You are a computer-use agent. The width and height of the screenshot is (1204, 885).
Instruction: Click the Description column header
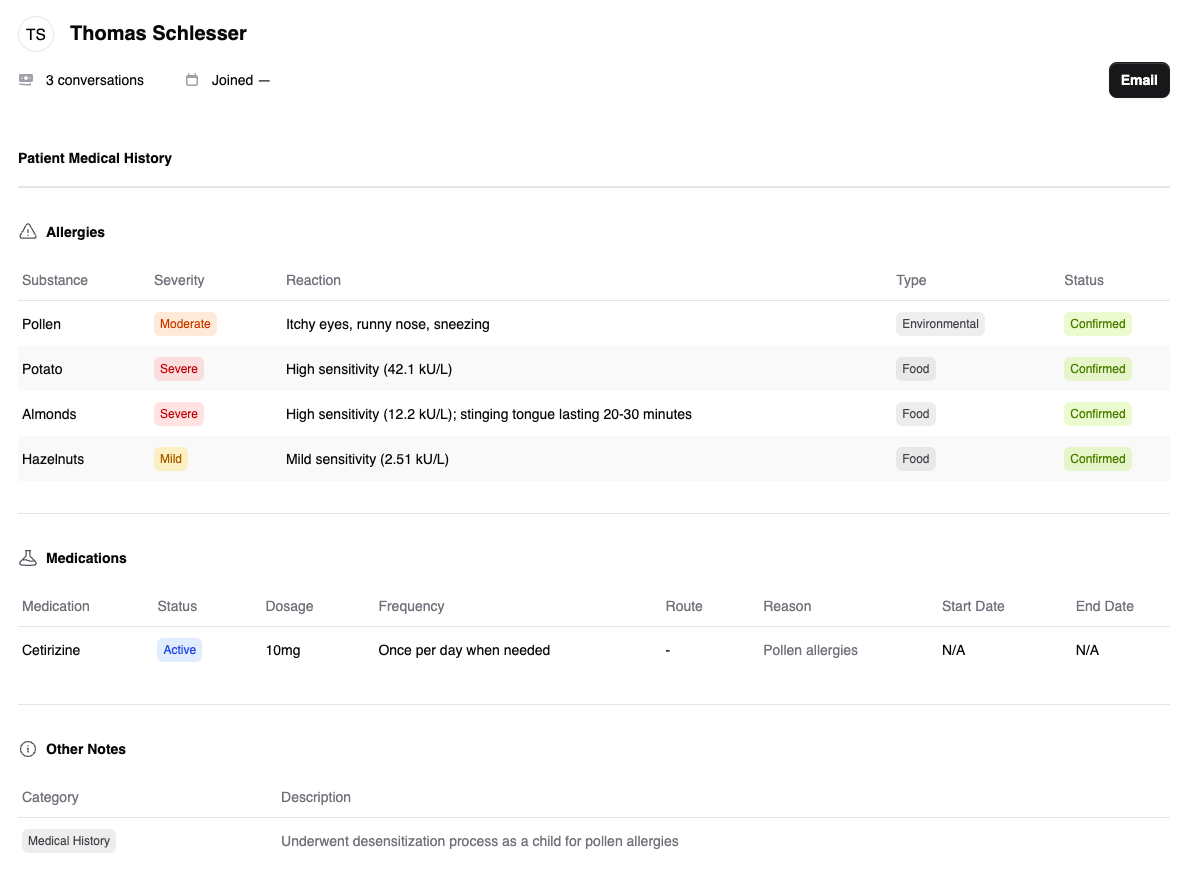pyautogui.click(x=316, y=797)
